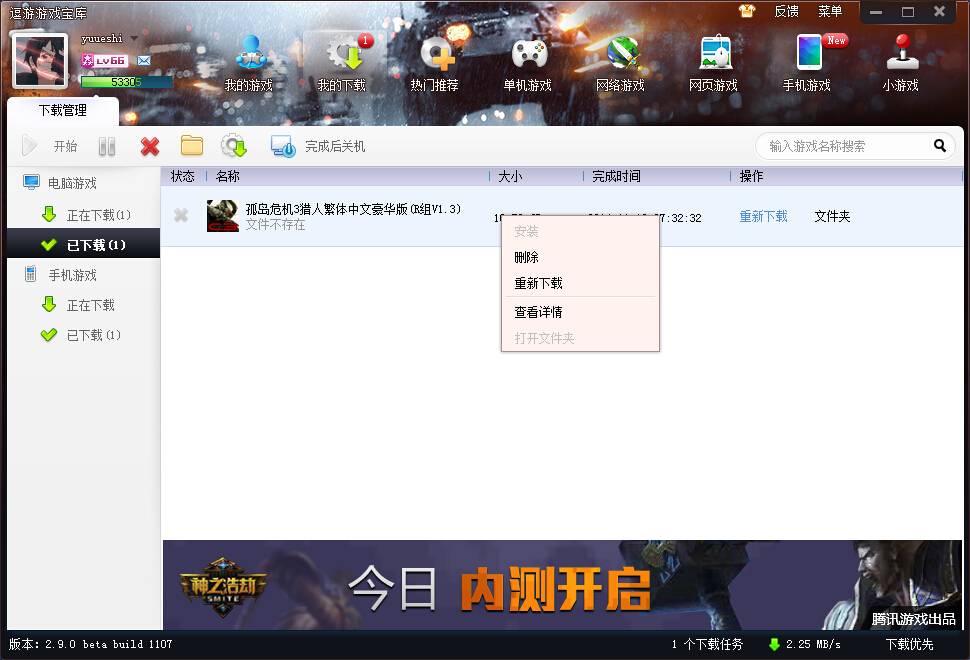Viewport: 970px width, 660px height.
Task: Open 网络游戏 online games section
Action: click(x=620, y=64)
